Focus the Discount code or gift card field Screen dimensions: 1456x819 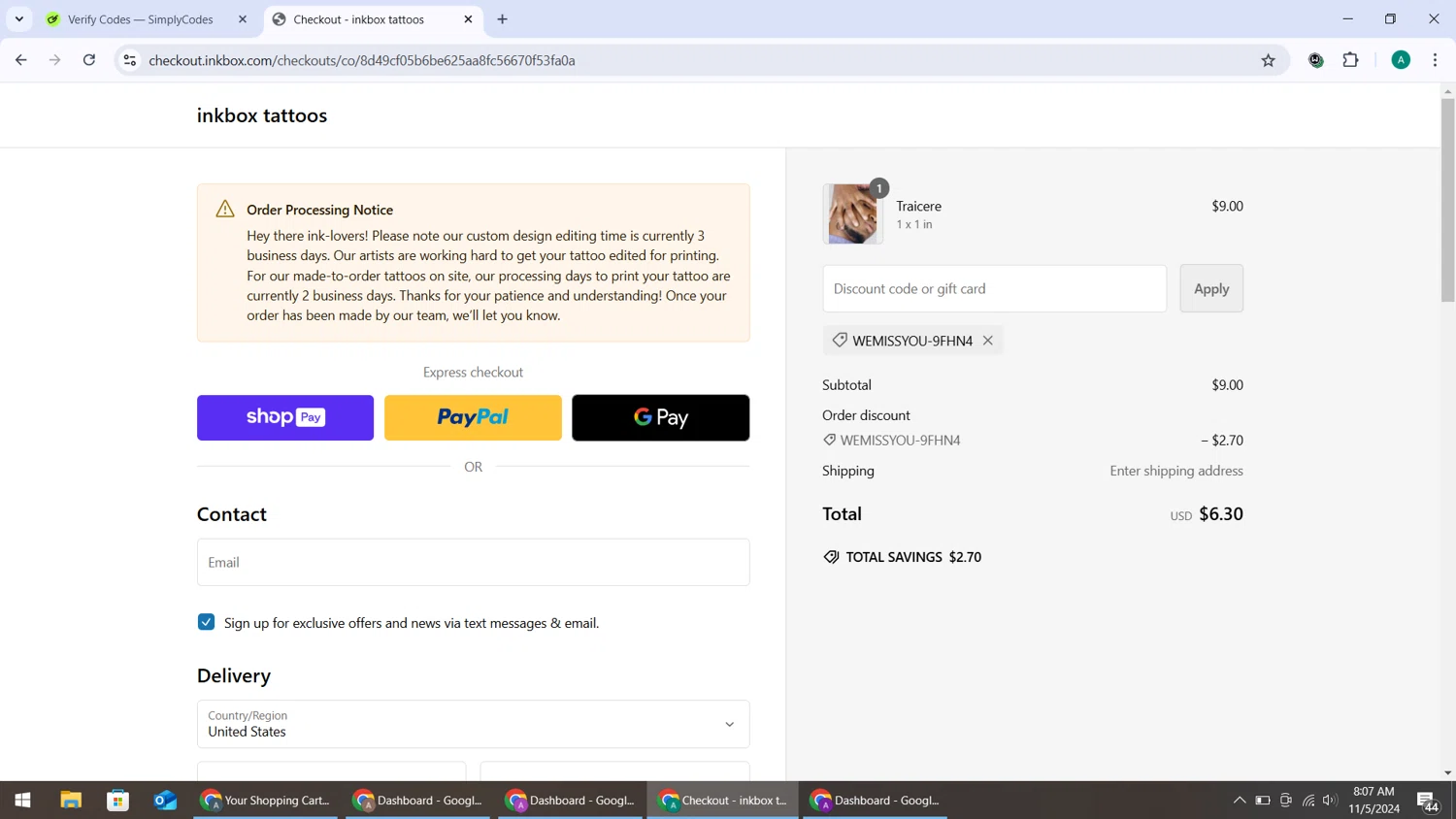tap(994, 288)
